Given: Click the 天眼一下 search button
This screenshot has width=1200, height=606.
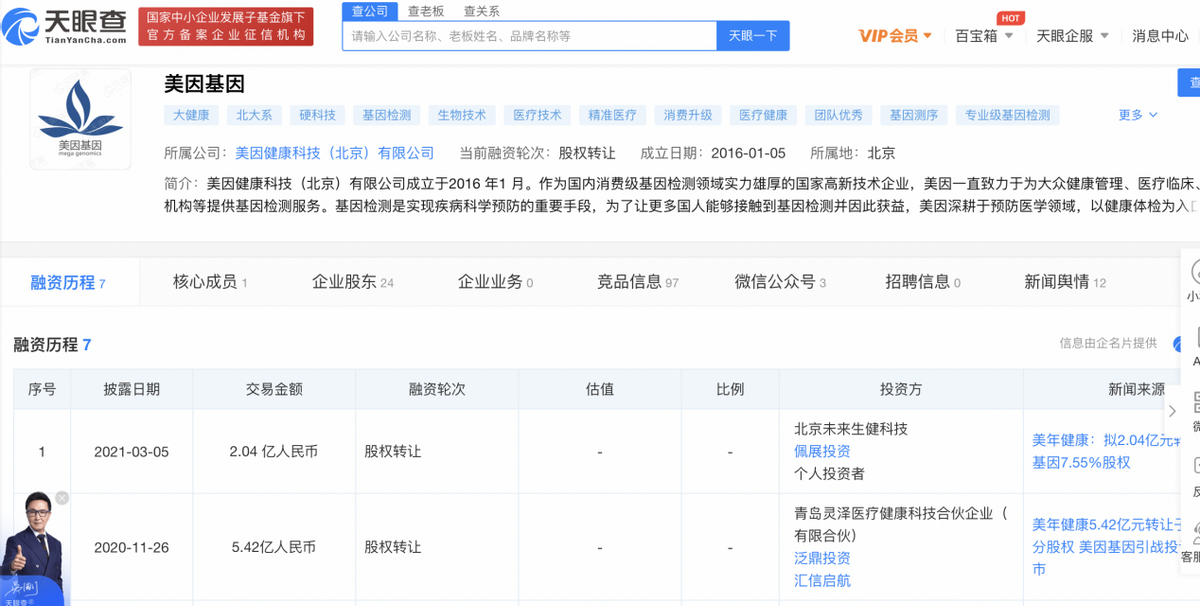Looking at the screenshot, I should (x=753, y=36).
